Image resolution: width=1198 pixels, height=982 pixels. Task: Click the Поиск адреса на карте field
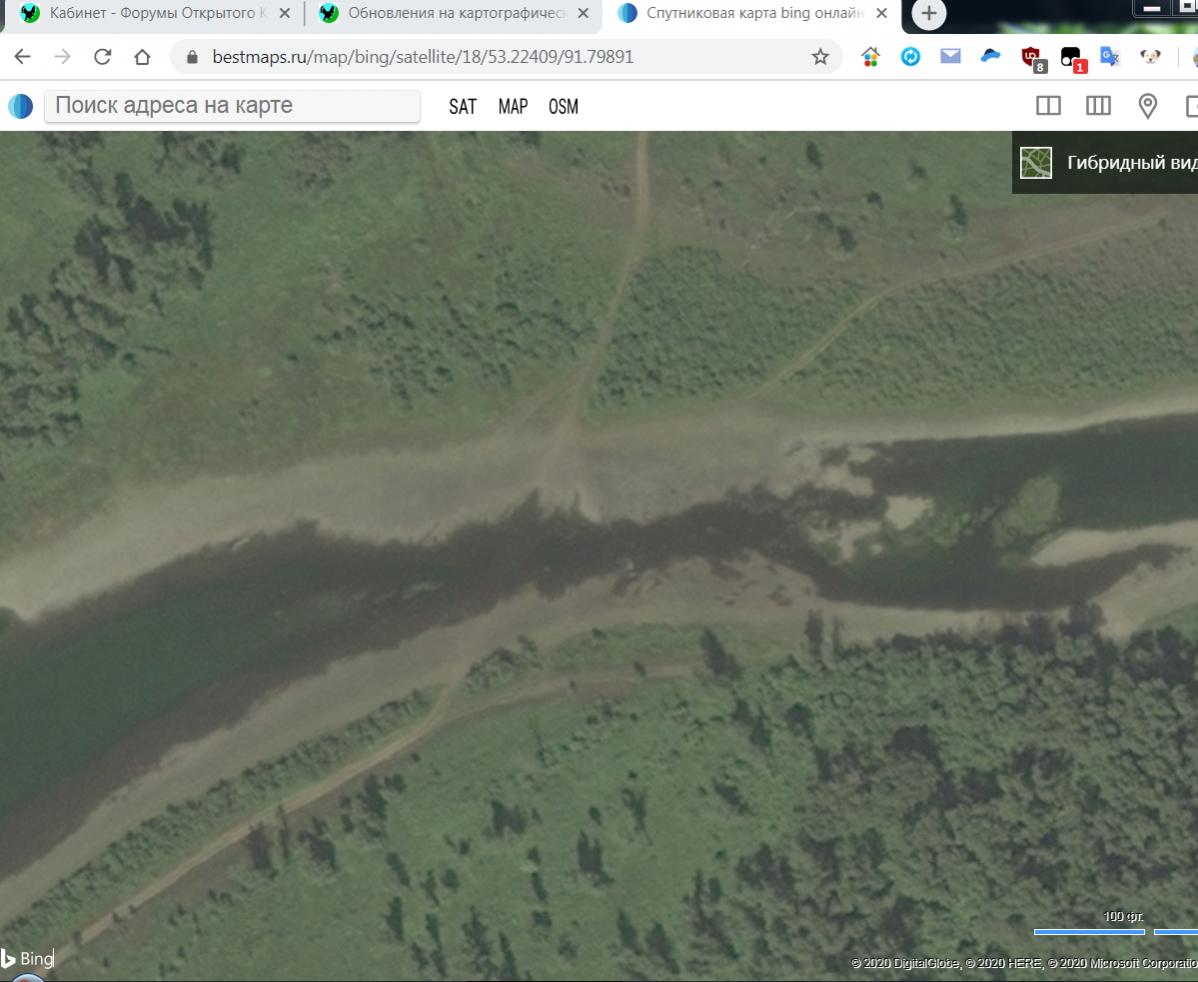(232, 106)
